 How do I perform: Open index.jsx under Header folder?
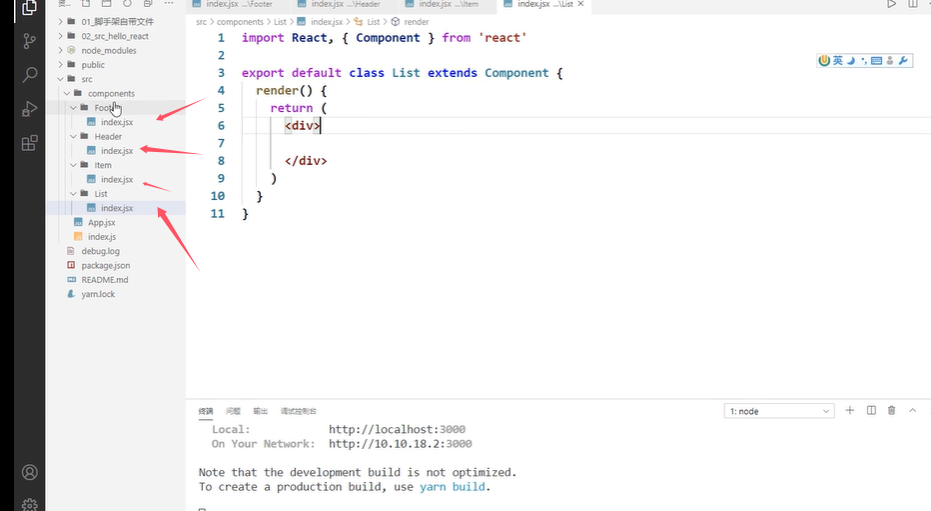tap(116, 151)
